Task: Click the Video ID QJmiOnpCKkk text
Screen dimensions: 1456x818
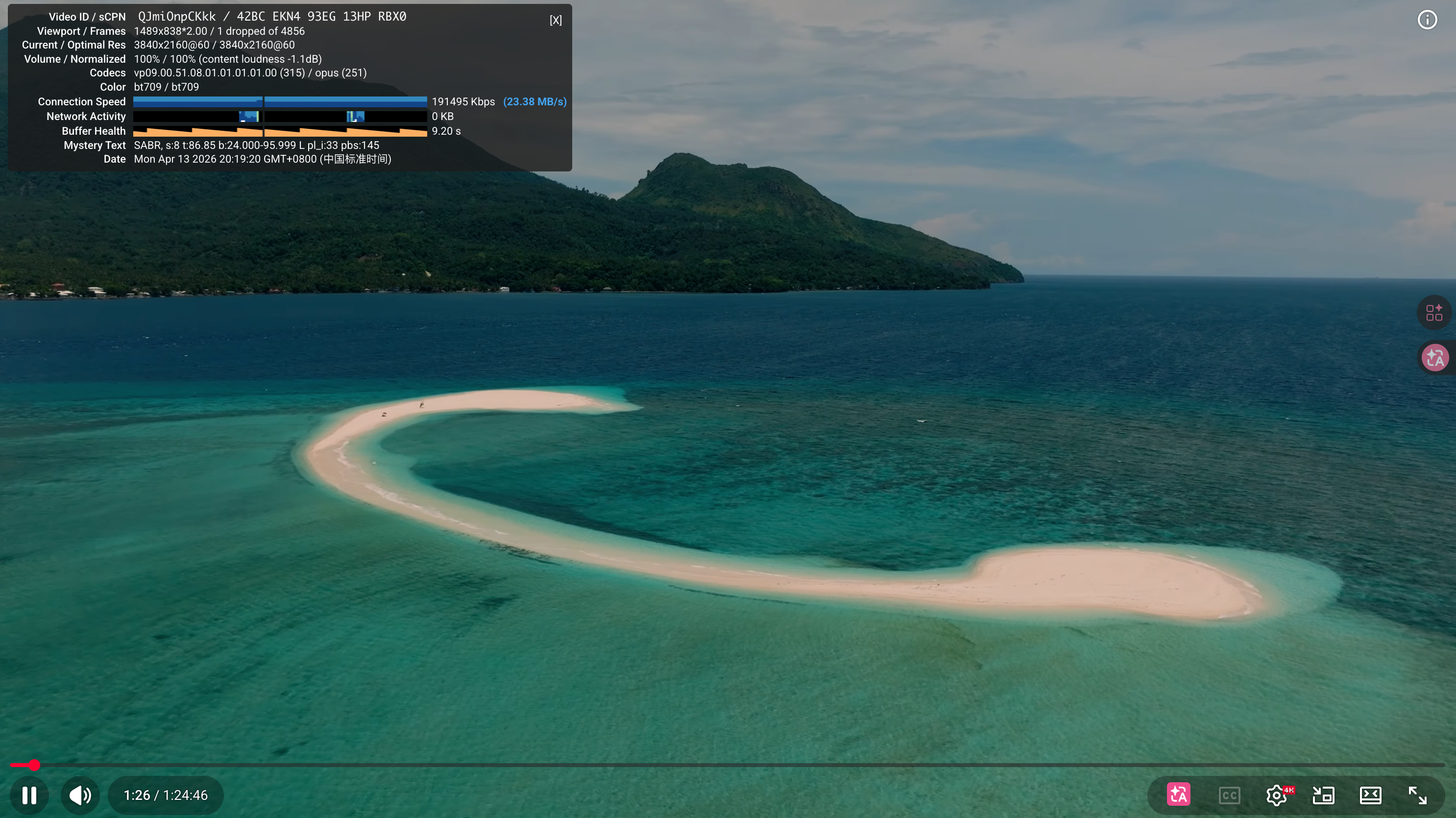Action: pos(177,16)
